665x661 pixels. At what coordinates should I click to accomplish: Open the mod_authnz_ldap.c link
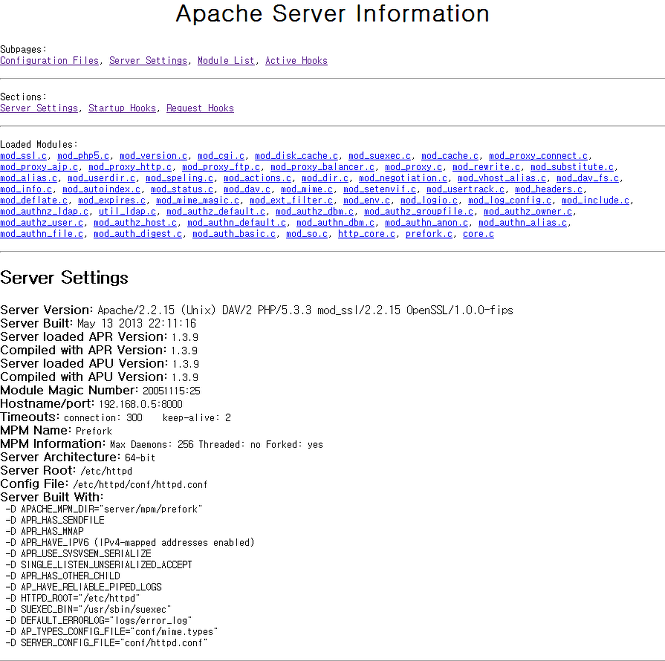[x=44, y=211]
